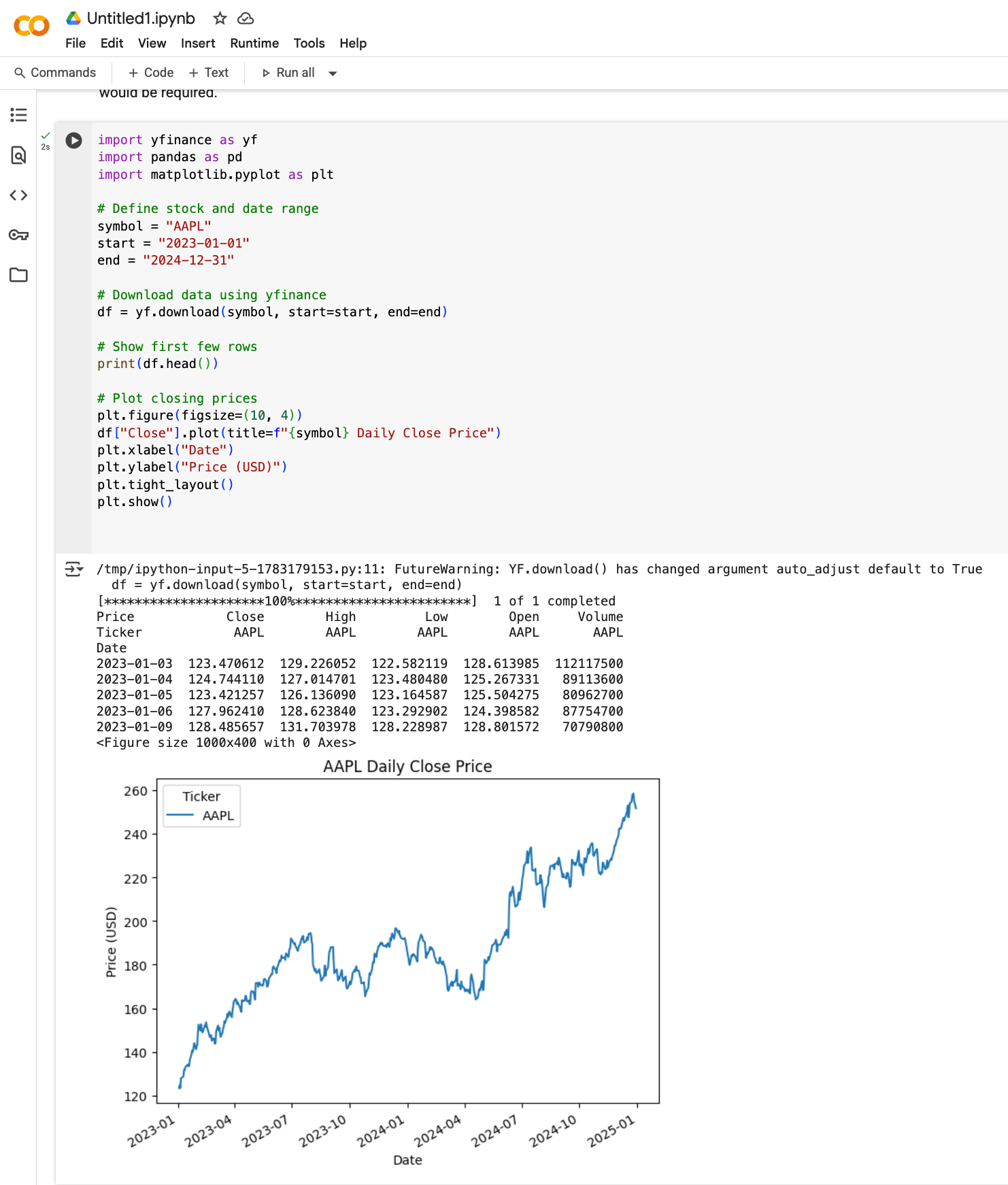Click the AAPL legend entry in chart

tap(201, 816)
